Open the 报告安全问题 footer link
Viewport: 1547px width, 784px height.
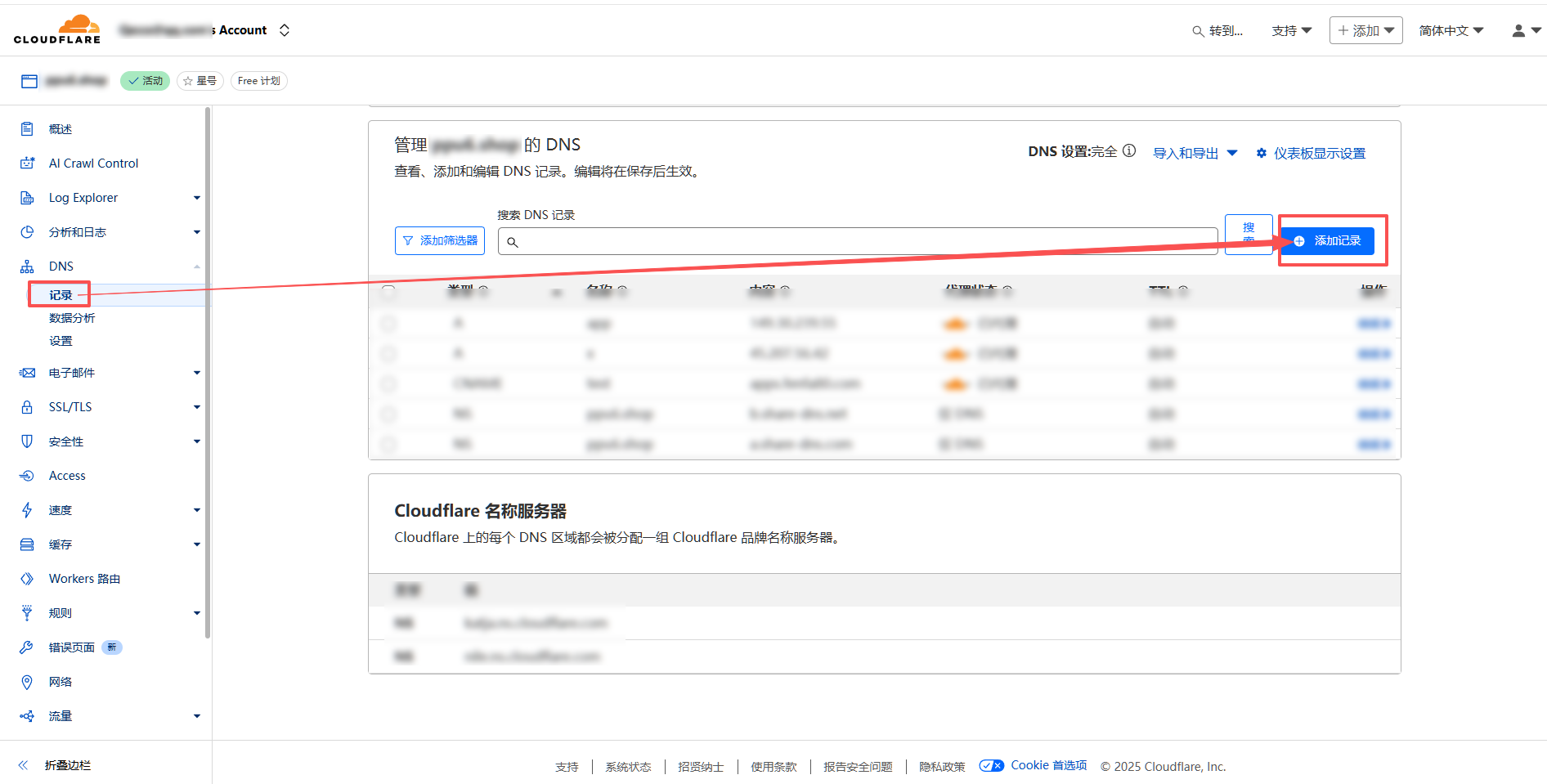pos(858,767)
